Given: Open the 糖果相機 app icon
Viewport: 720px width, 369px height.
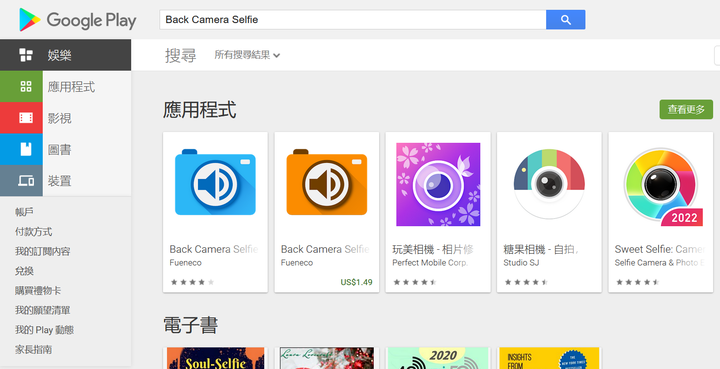Looking at the screenshot, I should click(549, 184).
